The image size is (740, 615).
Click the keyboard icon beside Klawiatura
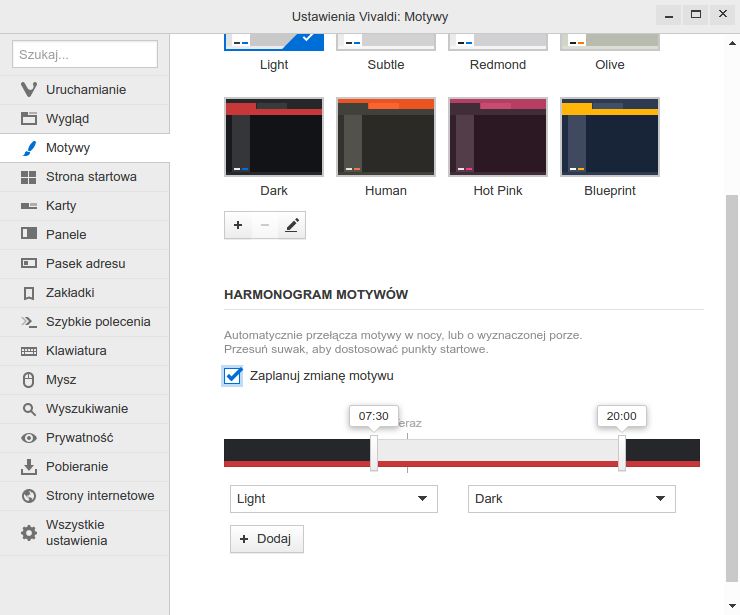click(29, 351)
